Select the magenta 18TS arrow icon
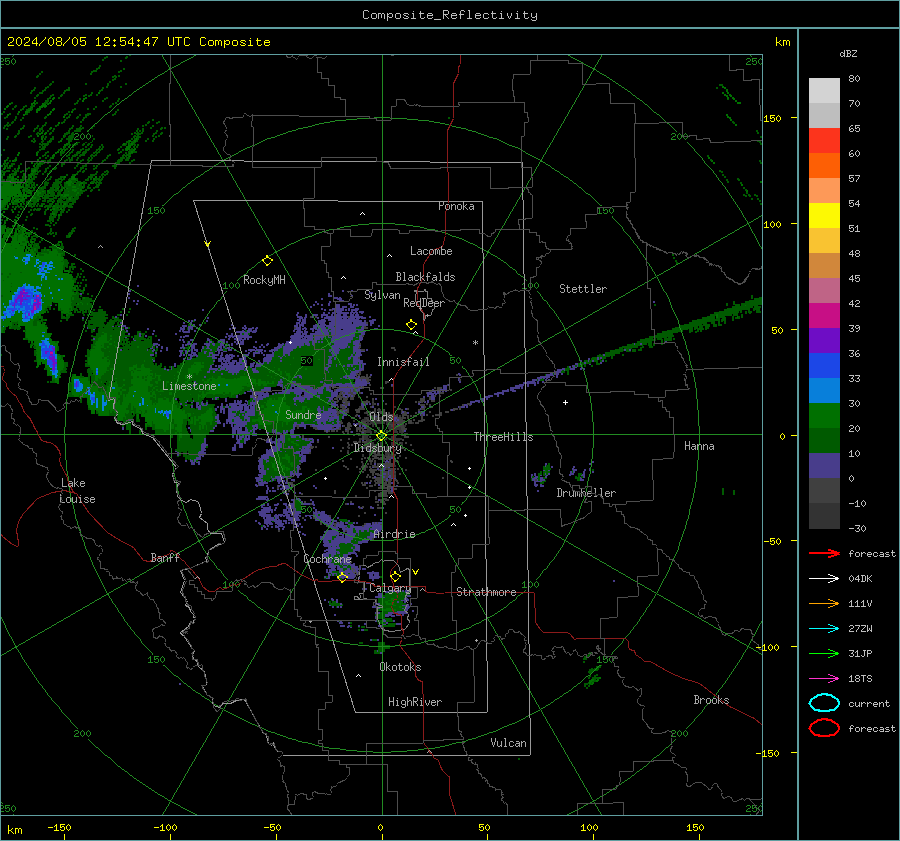 [824, 679]
